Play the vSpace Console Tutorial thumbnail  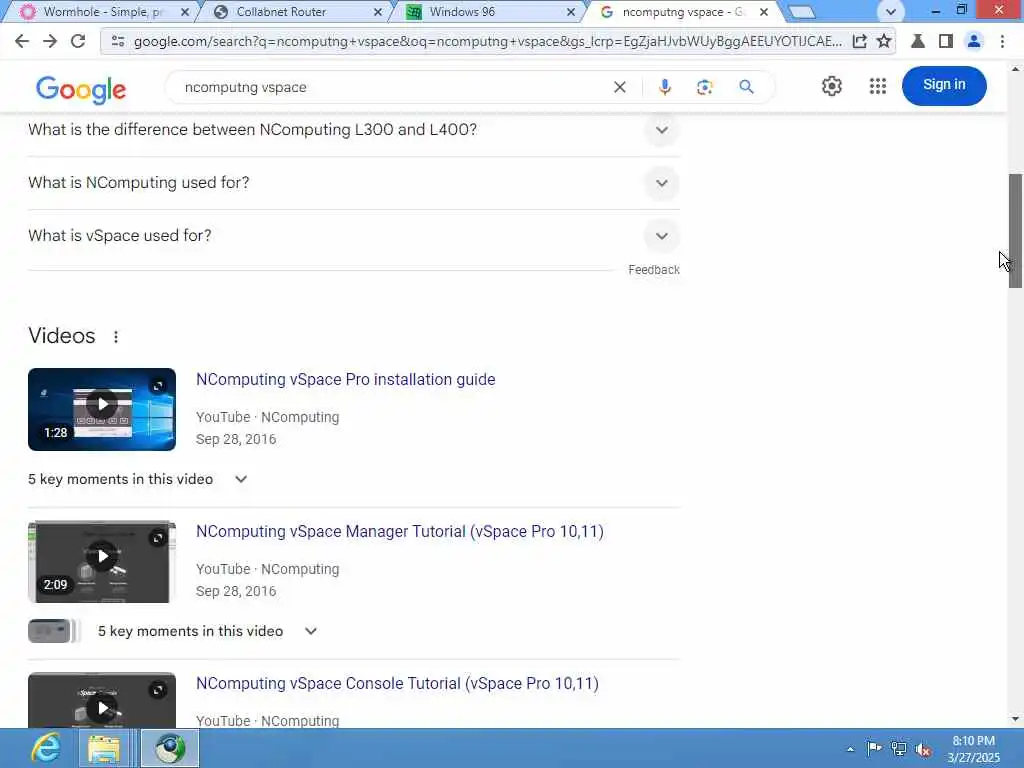coord(102,700)
